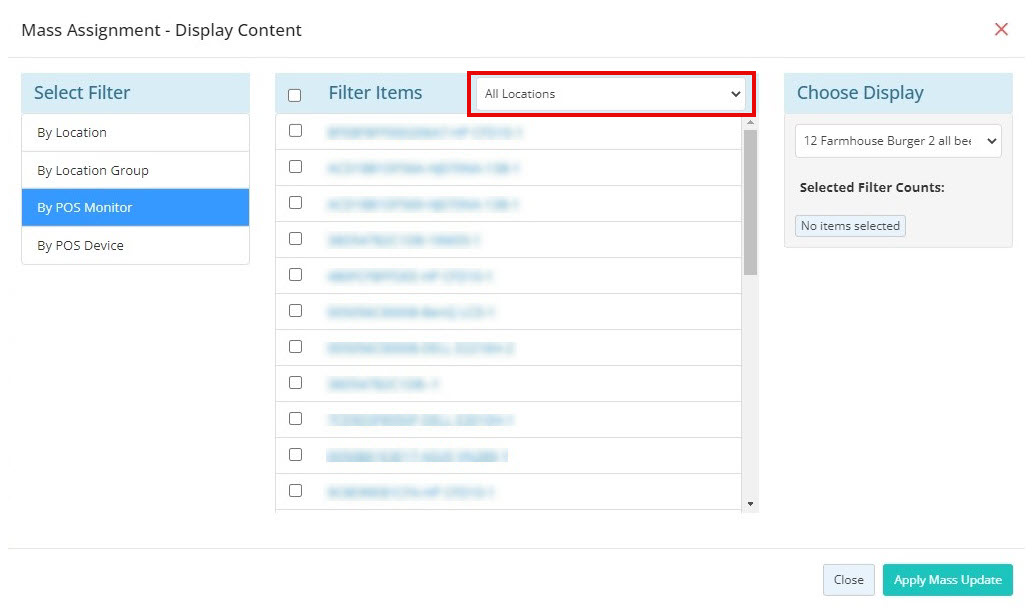The image size is (1035, 612).
Task: Choose the By POS Monitor filter
Action: (x=135, y=207)
